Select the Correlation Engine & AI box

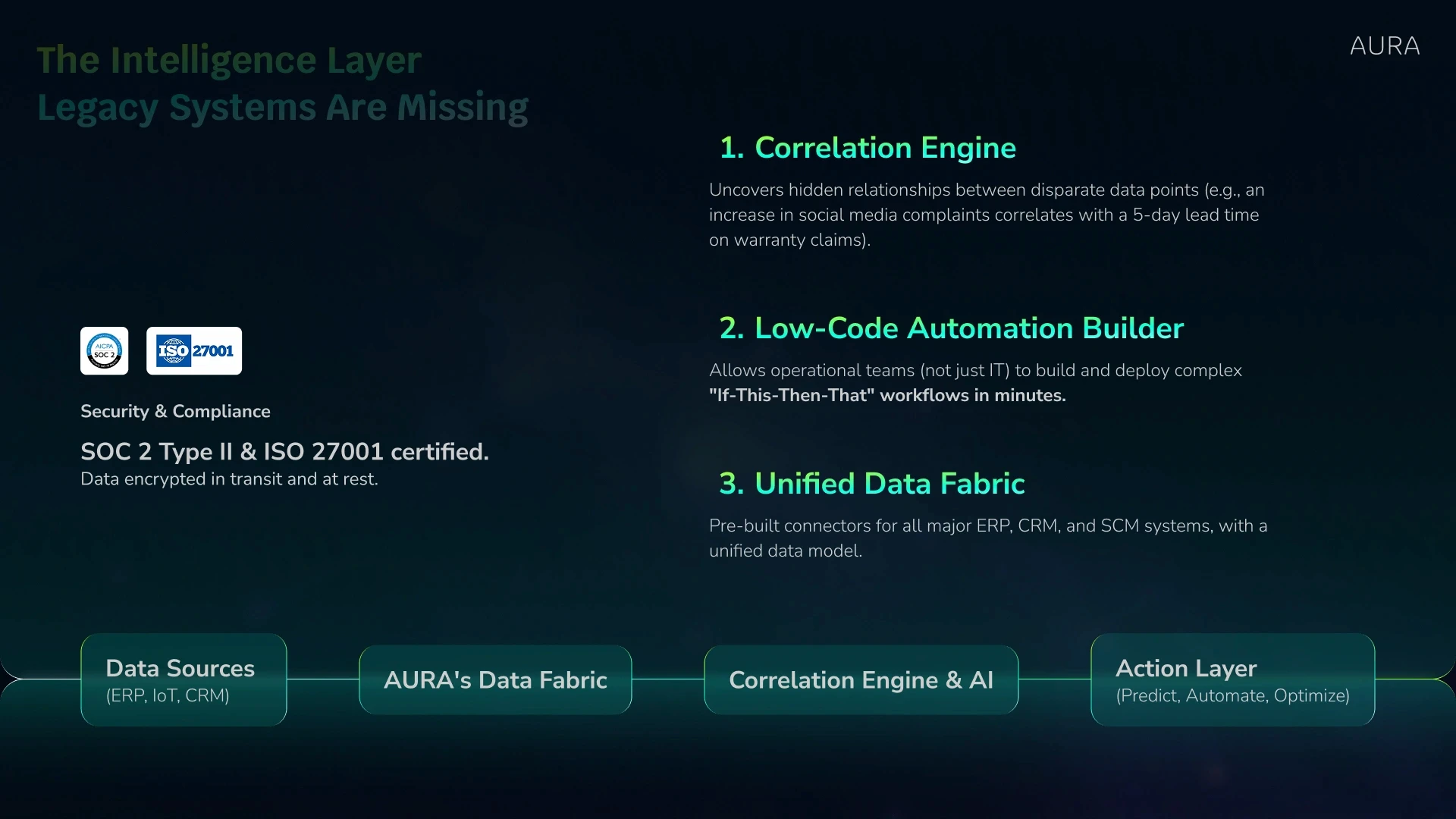(x=861, y=680)
